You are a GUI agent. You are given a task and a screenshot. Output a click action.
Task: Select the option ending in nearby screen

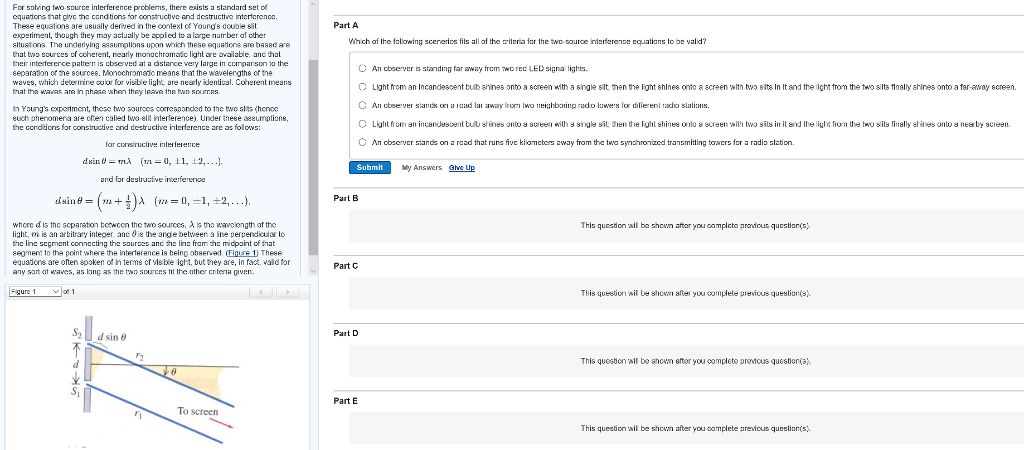click(x=362, y=122)
